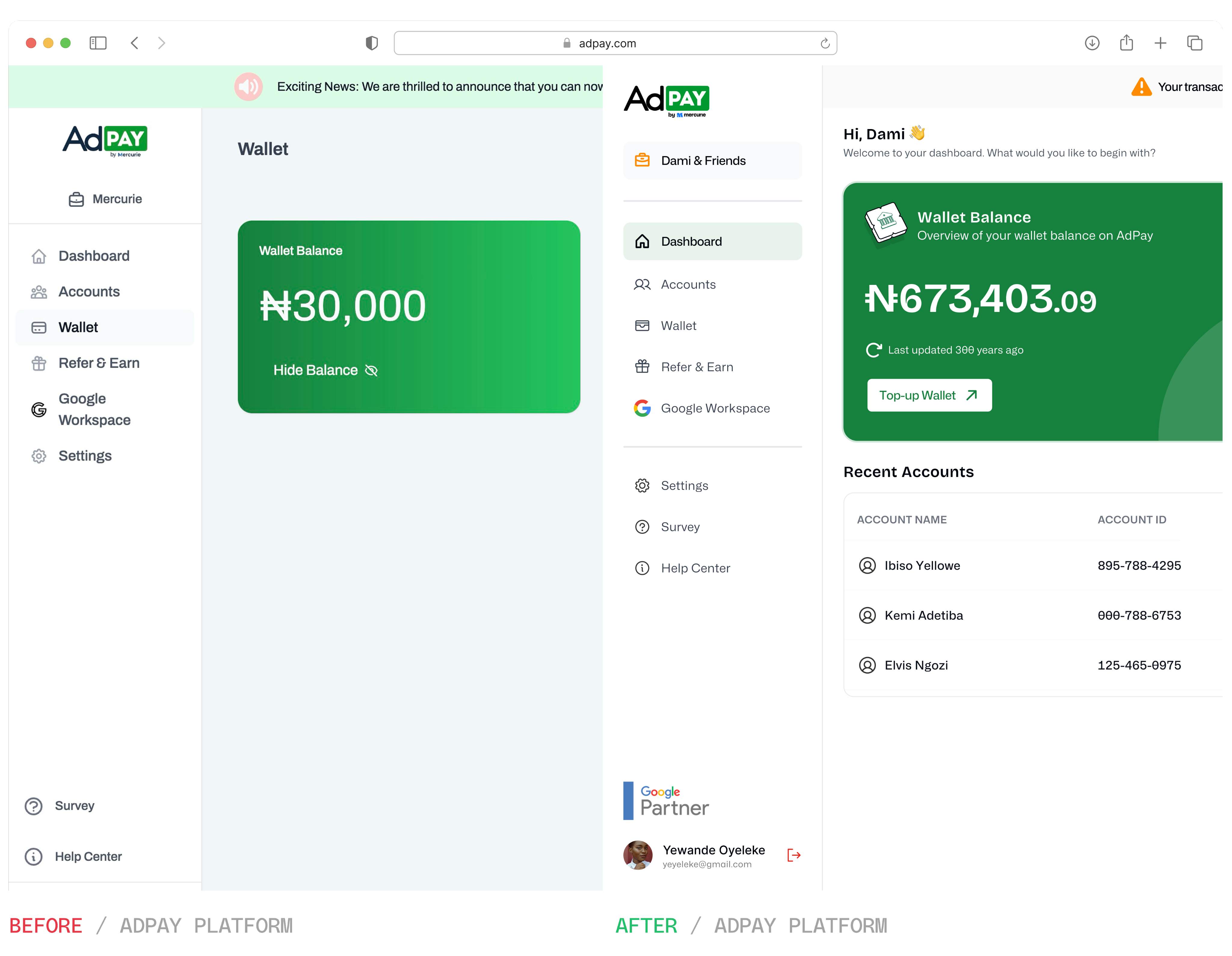Toggle Hide Balance on the wallet card

[x=325, y=370]
